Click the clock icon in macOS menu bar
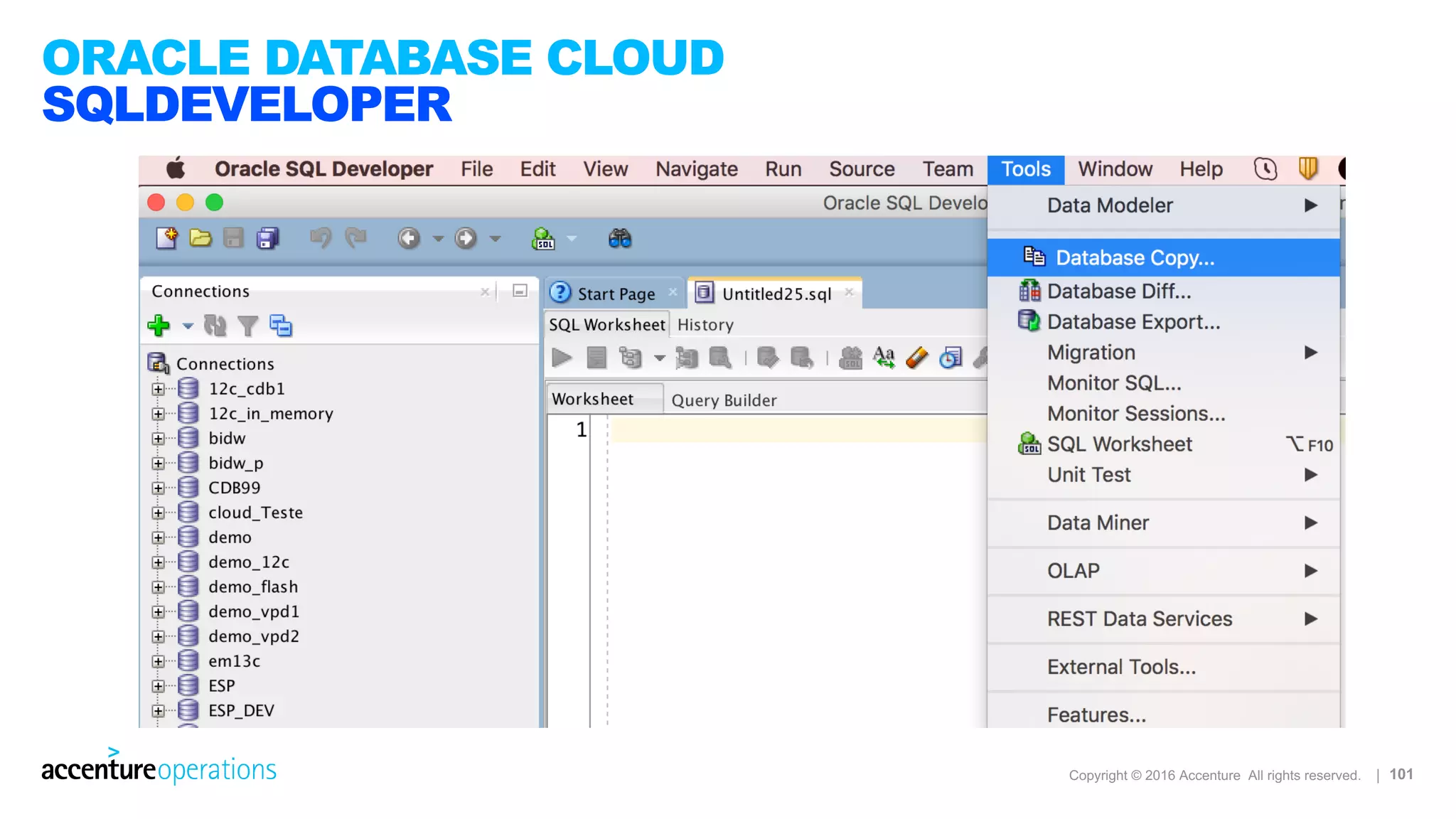This screenshot has height=819, width=1456. (1265, 168)
